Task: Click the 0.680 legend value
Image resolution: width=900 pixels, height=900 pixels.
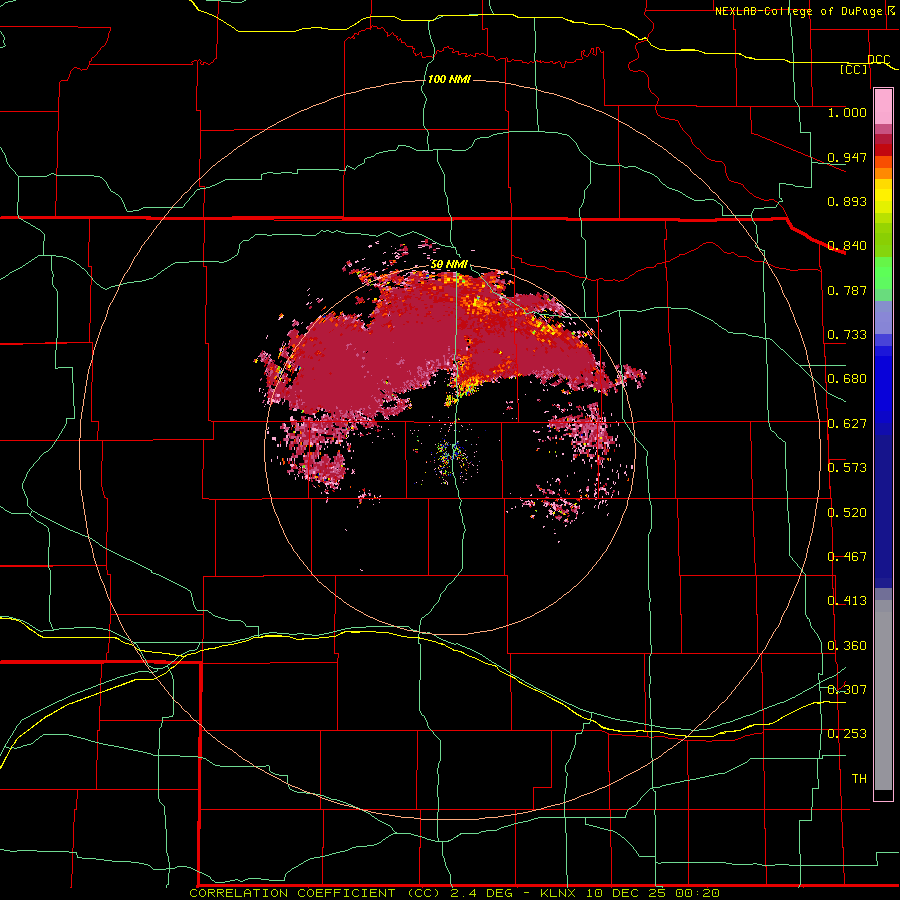Action: [847, 379]
